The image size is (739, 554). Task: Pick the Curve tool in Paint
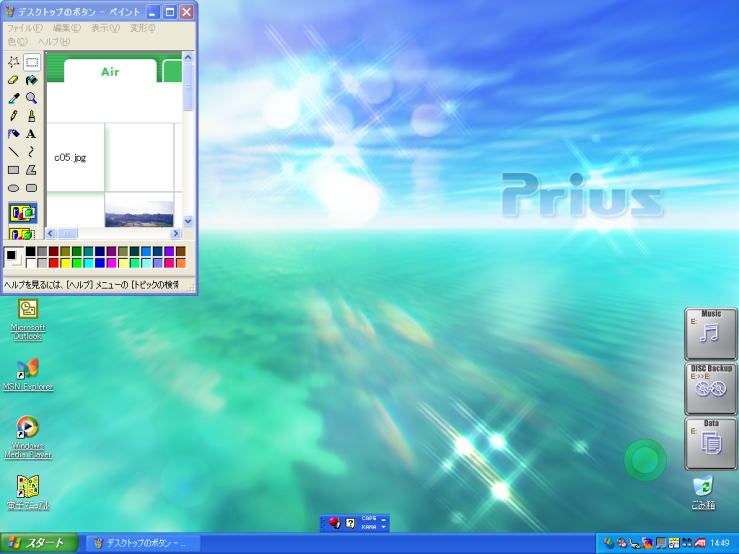click(x=32, y=152)
